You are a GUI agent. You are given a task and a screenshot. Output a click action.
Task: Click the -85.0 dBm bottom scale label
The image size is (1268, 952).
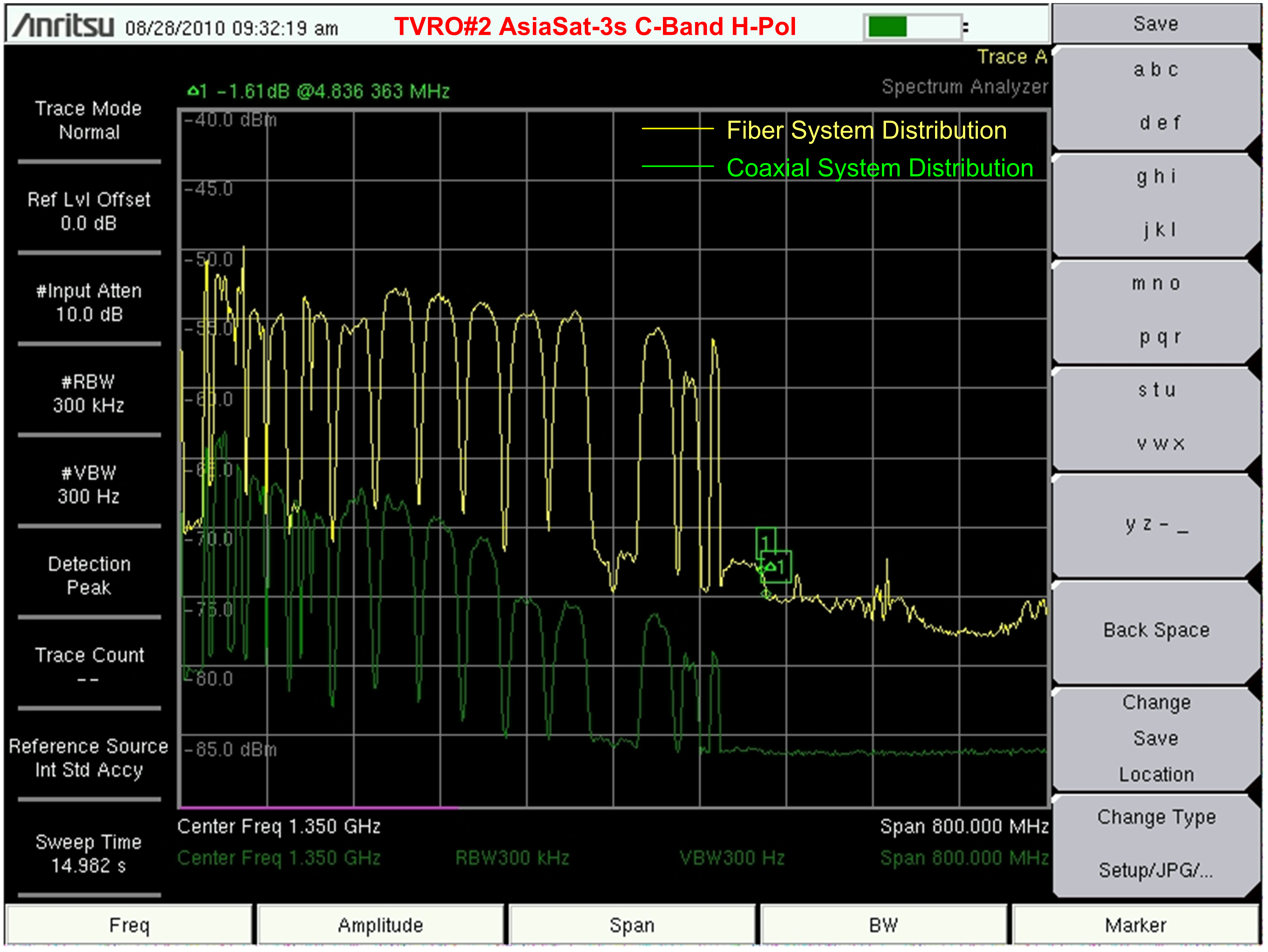230,749
